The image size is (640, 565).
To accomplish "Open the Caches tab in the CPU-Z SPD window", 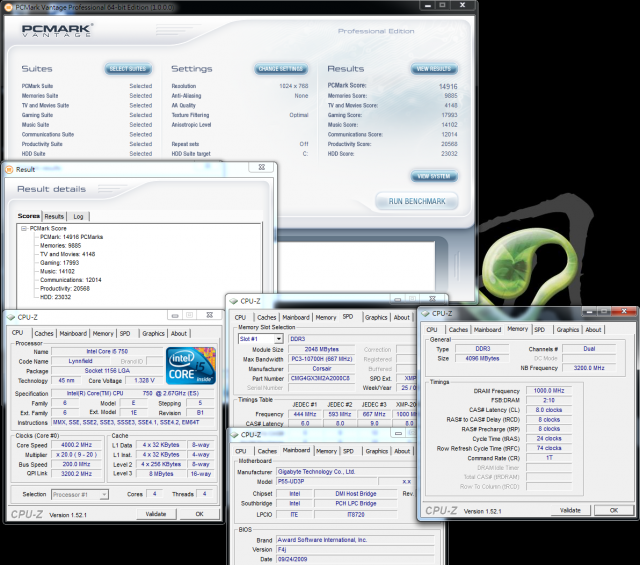I will point(267,318).
